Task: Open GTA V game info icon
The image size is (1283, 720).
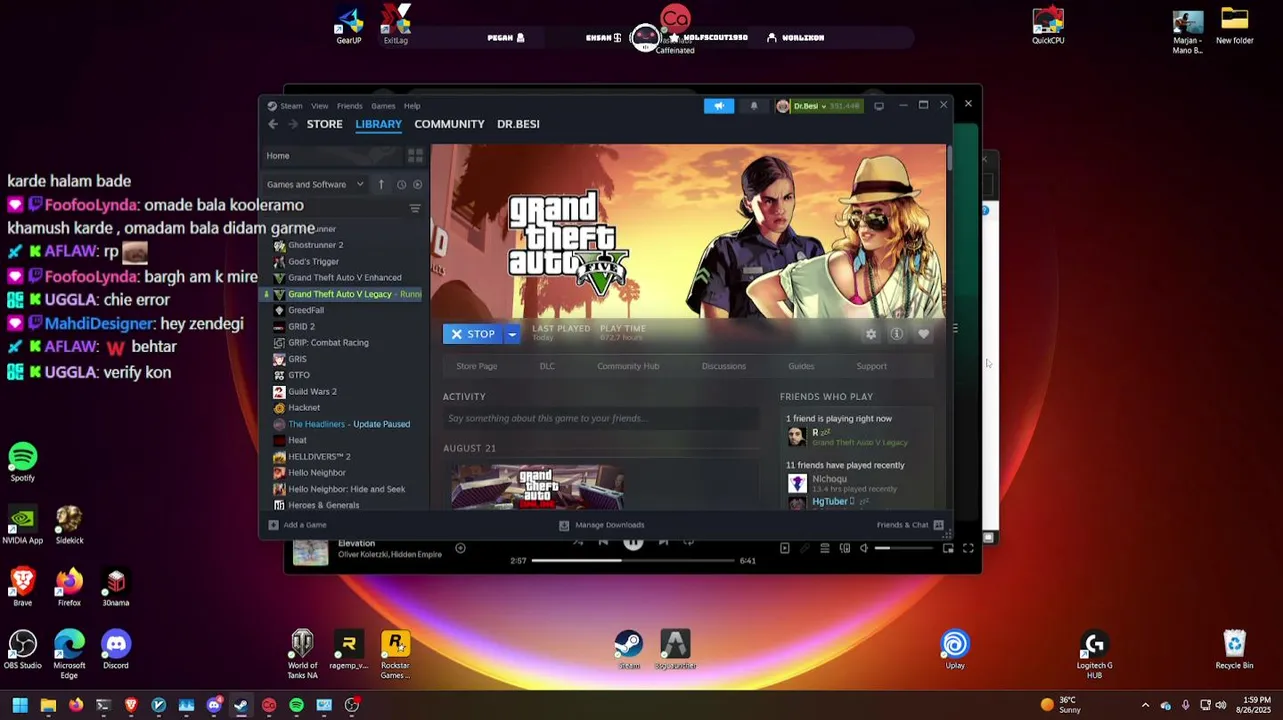Action: [897, 334]
